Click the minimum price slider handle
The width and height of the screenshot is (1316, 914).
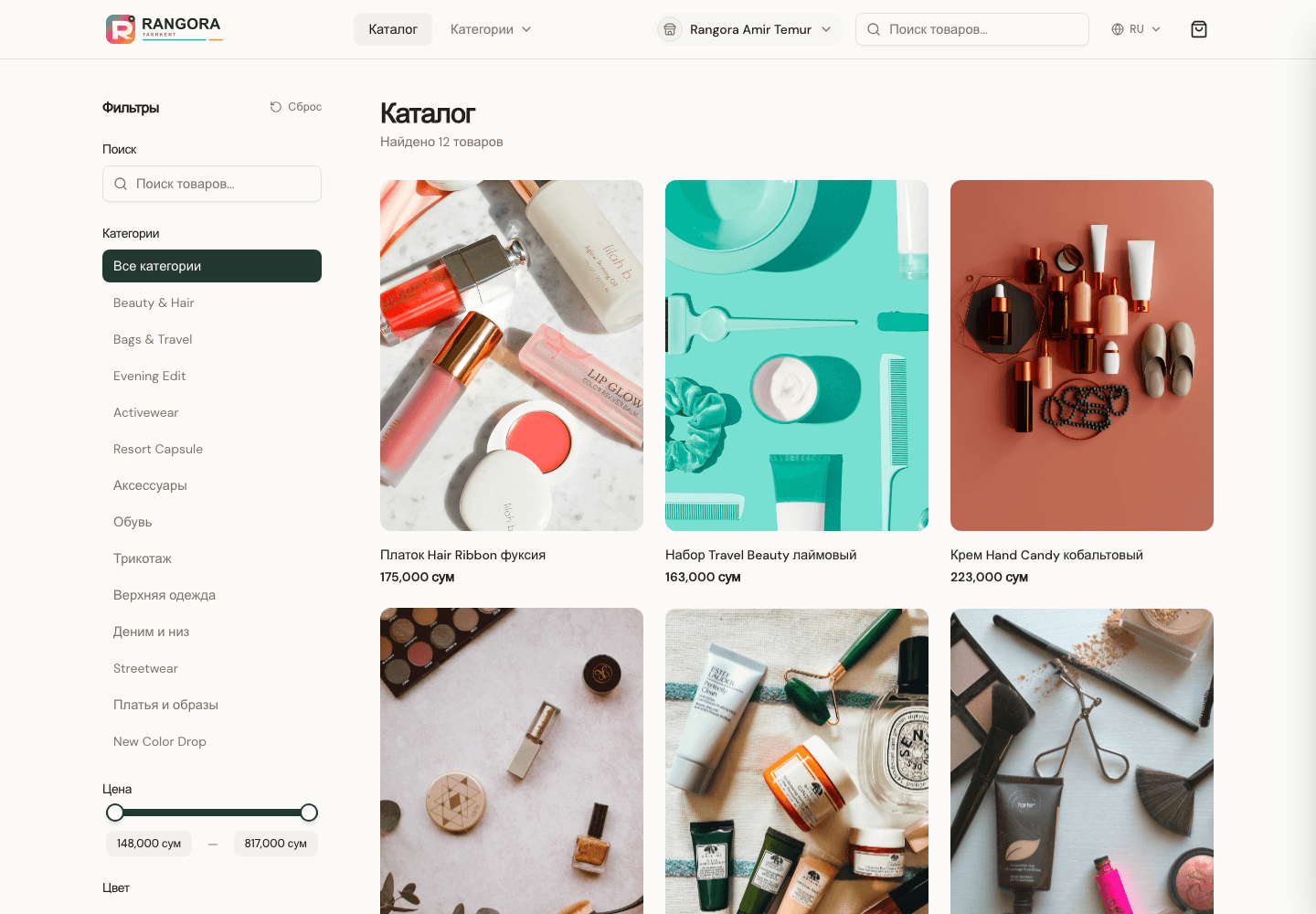115,813
